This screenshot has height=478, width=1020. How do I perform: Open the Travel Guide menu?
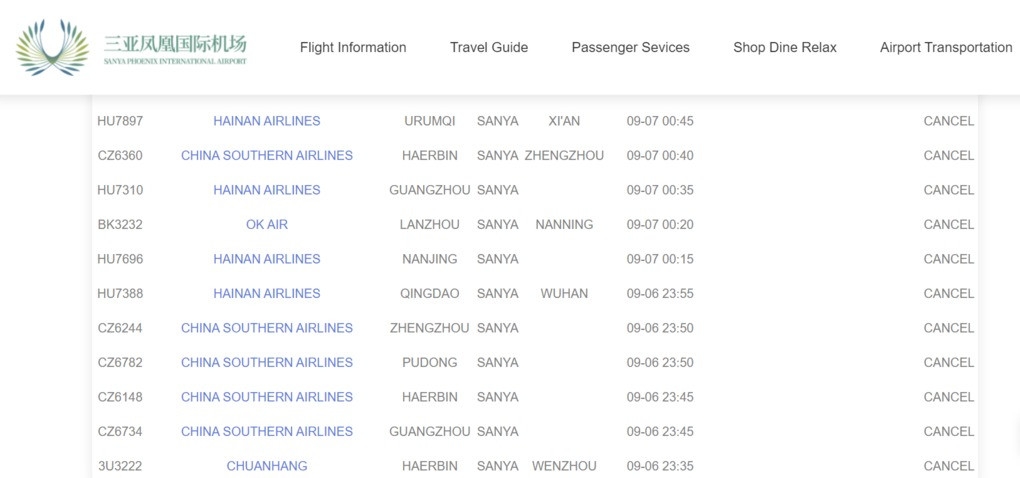click(x=489, y=47)
